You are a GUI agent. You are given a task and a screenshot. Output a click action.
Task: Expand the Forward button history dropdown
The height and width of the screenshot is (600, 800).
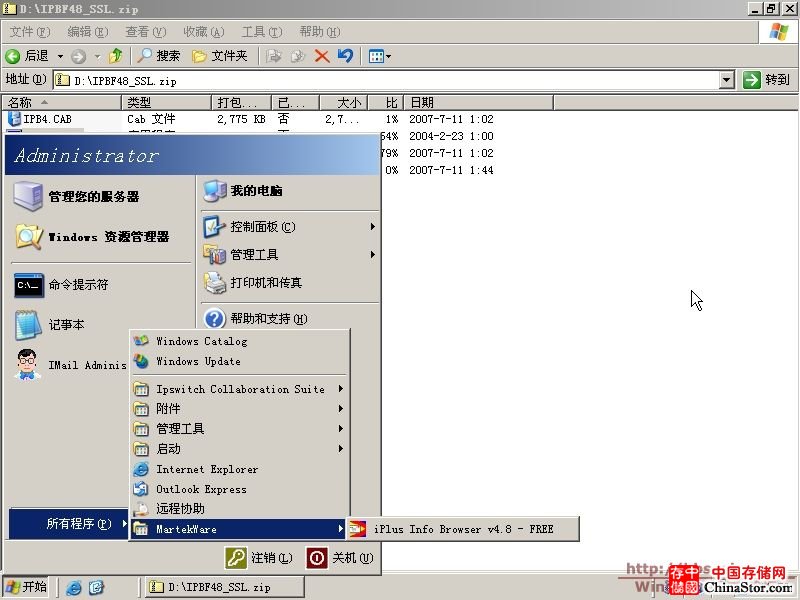click(x=97, y=56)
